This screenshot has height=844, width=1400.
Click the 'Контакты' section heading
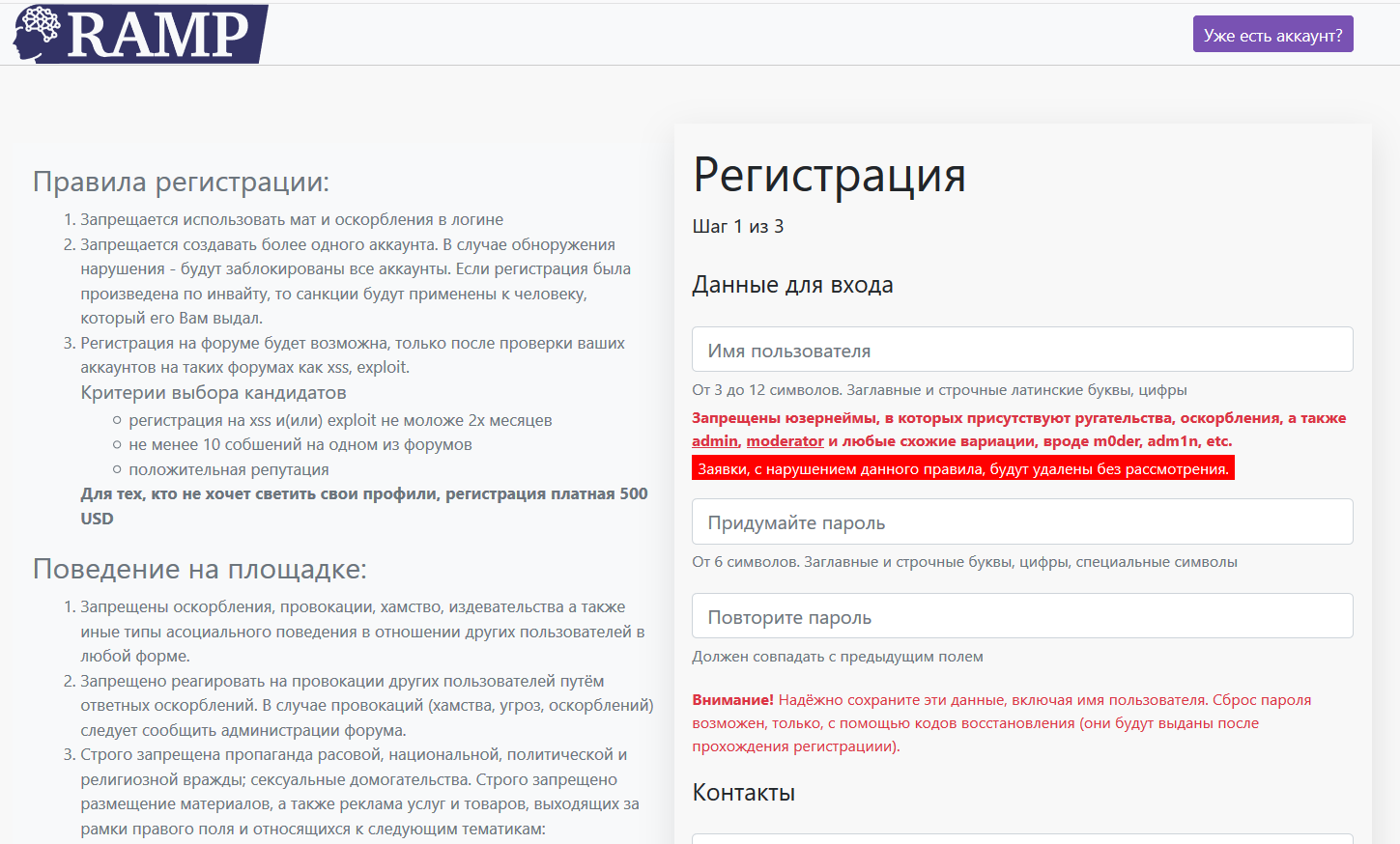743,793
